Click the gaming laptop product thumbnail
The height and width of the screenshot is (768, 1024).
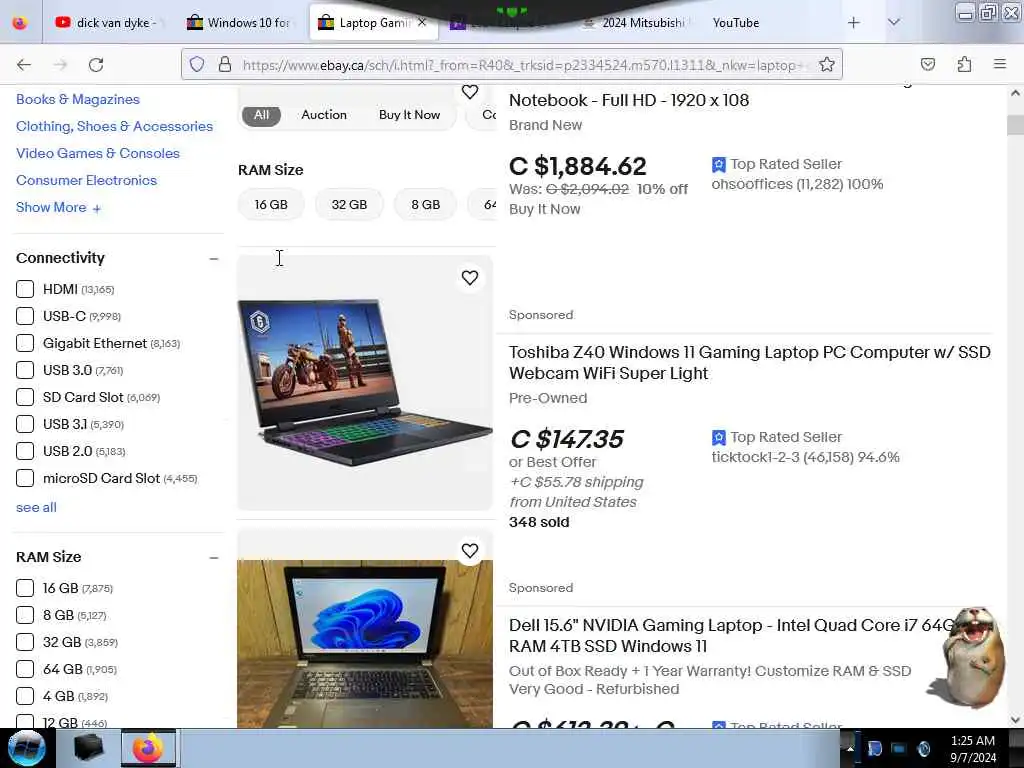(364, 383)
